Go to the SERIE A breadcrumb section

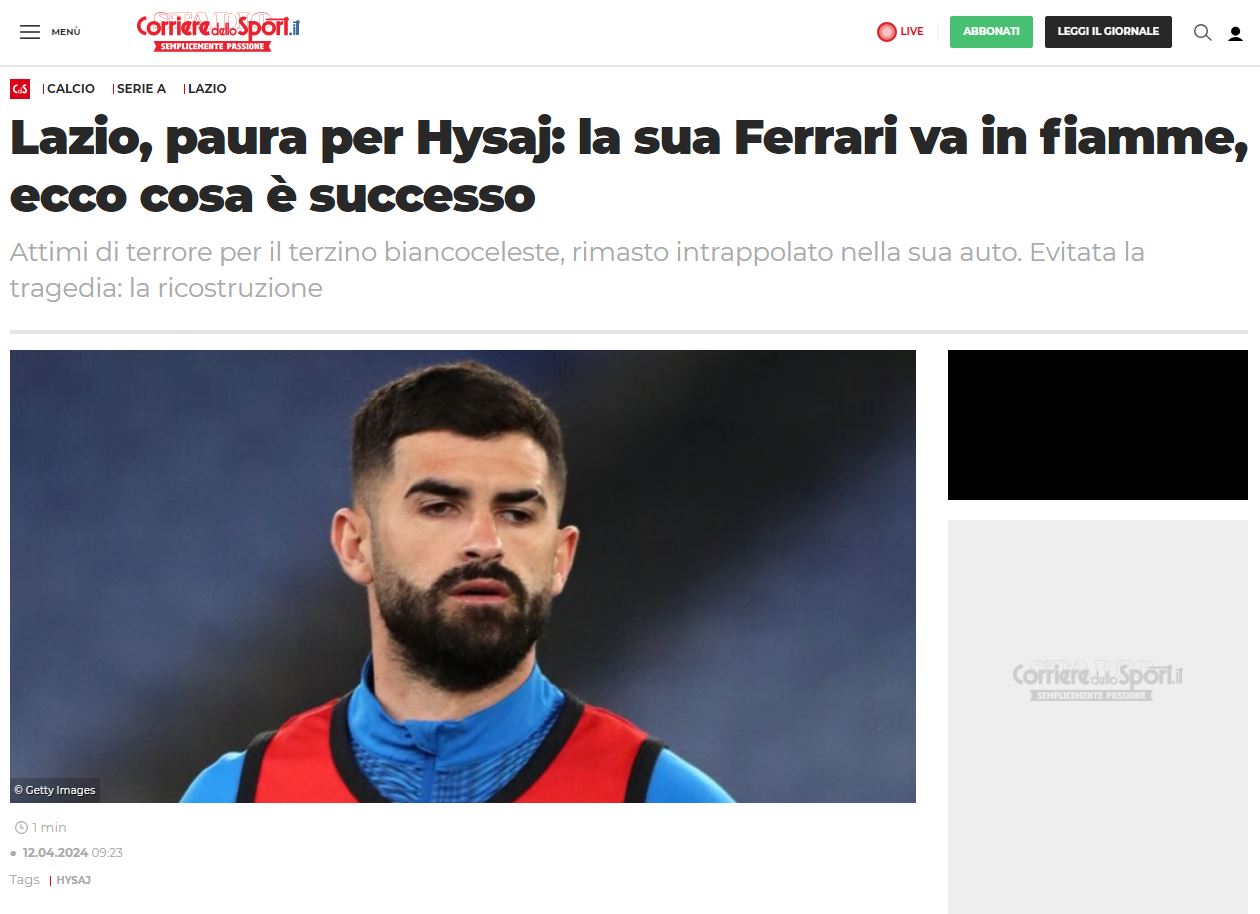[x=142, y=89]
